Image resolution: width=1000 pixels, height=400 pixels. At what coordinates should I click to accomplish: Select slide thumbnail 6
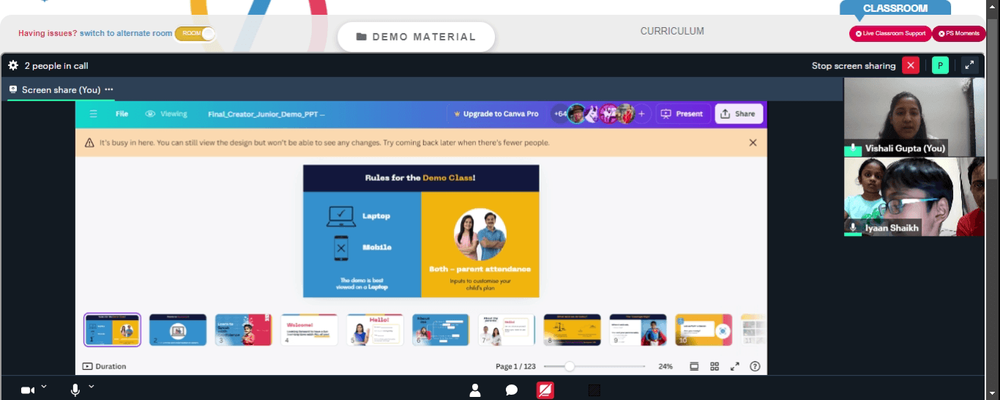click(x=441, y=330)
